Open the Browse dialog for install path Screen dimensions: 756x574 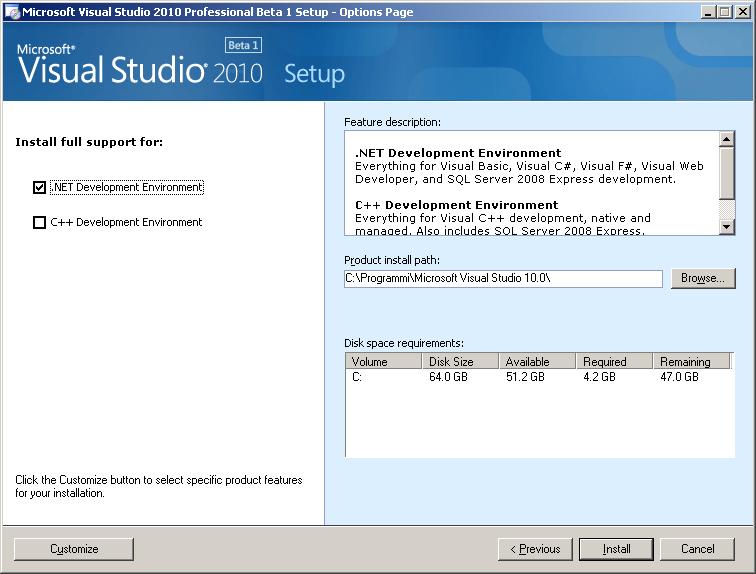coord(703,278)
